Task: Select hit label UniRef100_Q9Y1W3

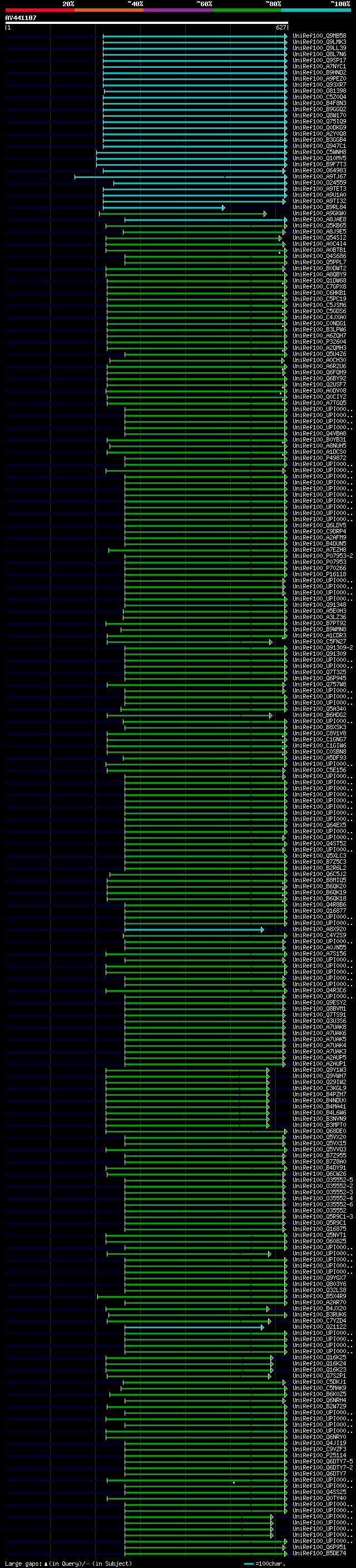Action: tap(319, 1070)
